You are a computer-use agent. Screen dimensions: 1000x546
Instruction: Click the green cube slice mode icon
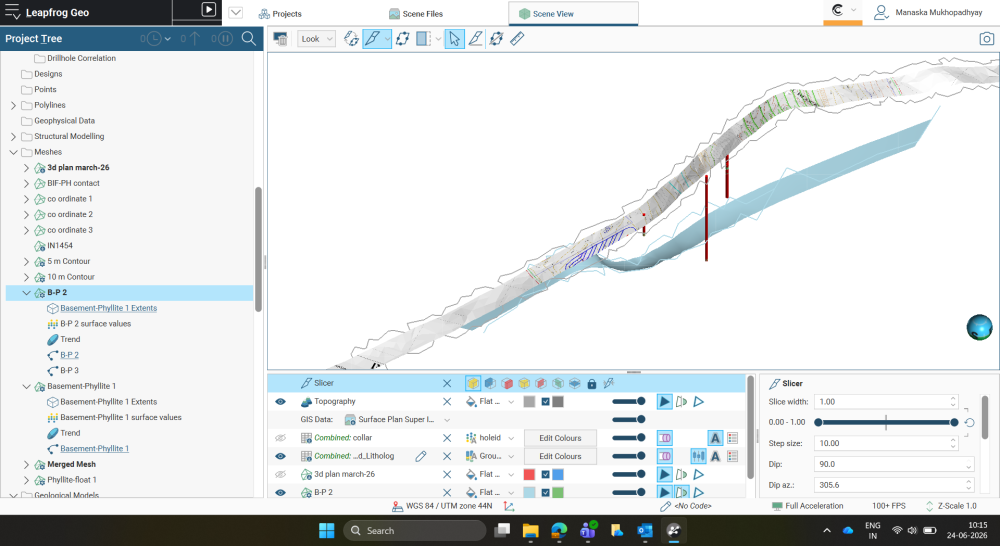pos(558,383)
